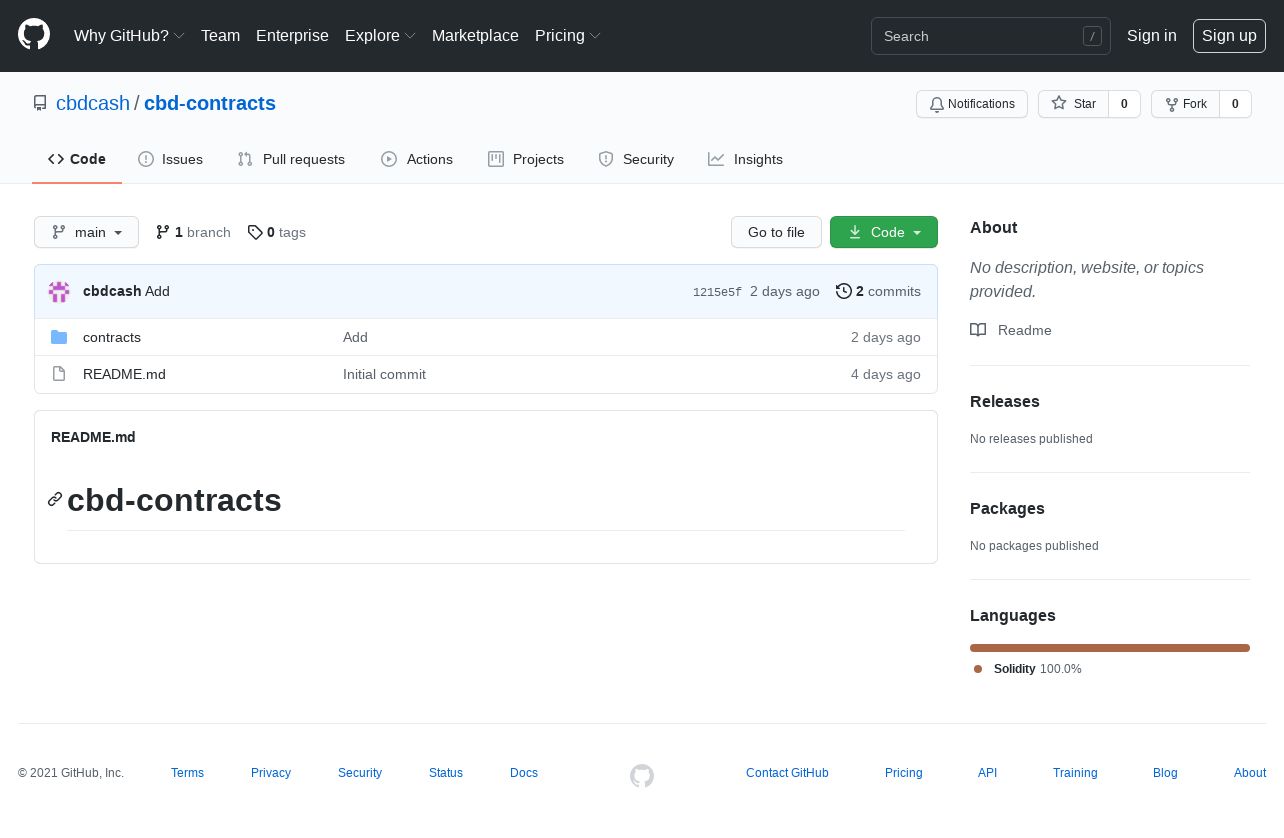The height and width of the screenshot is (838, 1284).
Task: Click the gray GitHub logo in footer
Action: (642, 775)
